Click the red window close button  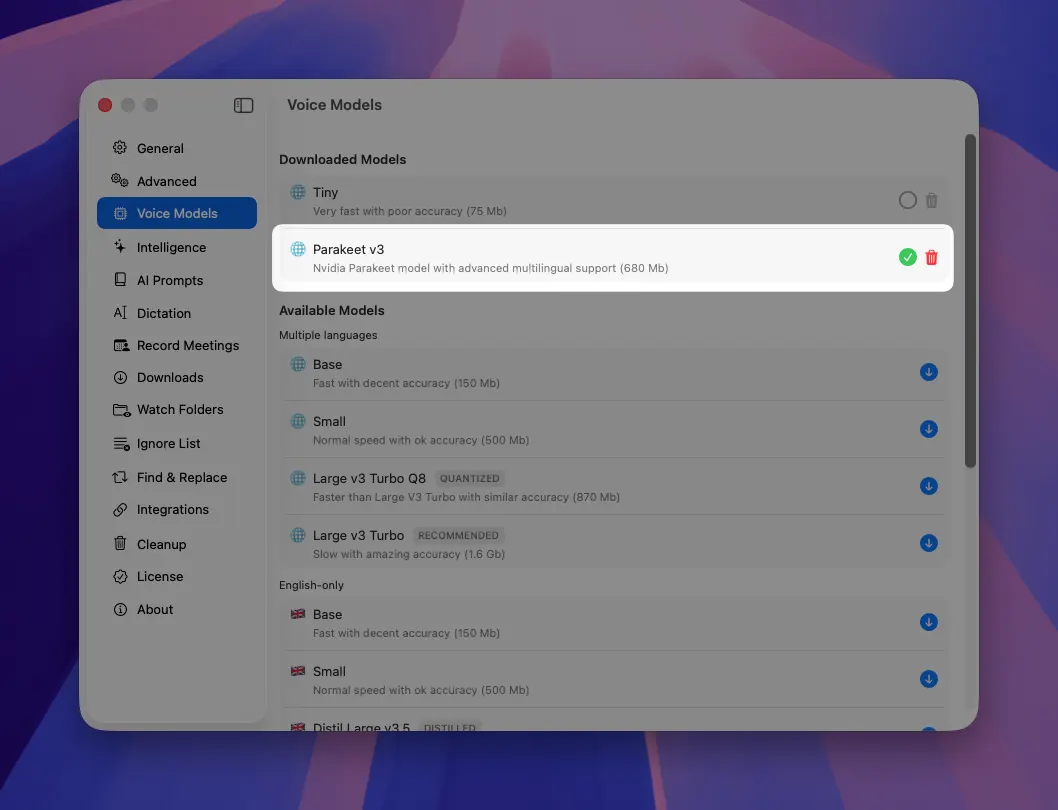[105, 105]
